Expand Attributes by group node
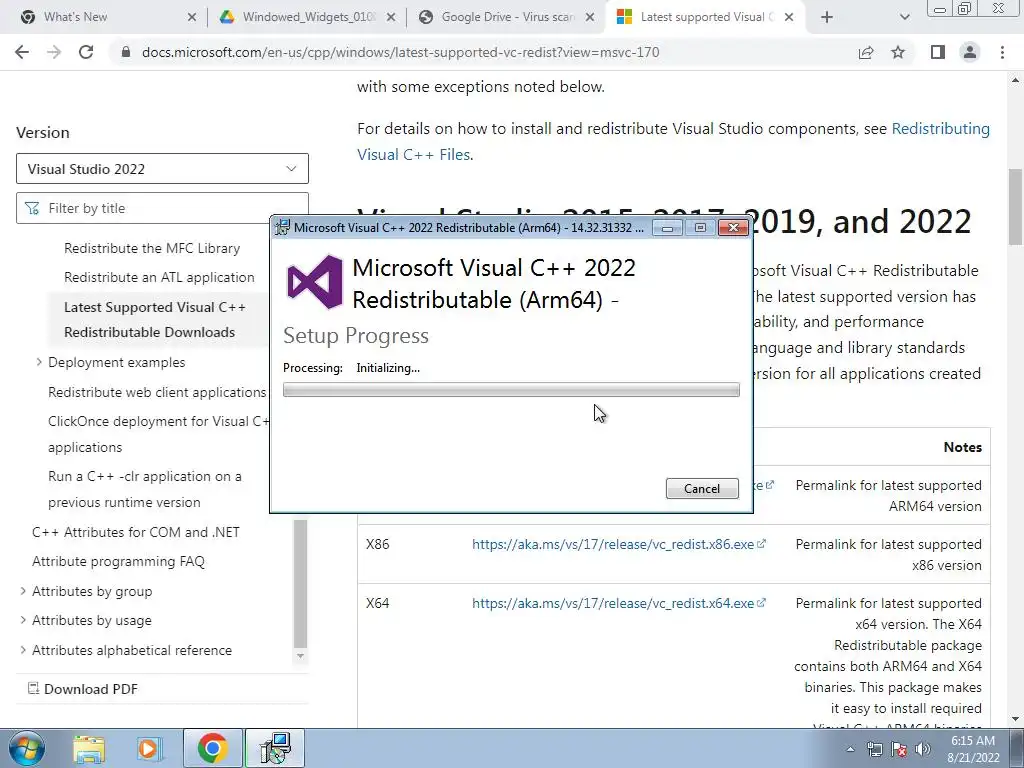This screenshot has width=1024, height=768. [23, 591]
